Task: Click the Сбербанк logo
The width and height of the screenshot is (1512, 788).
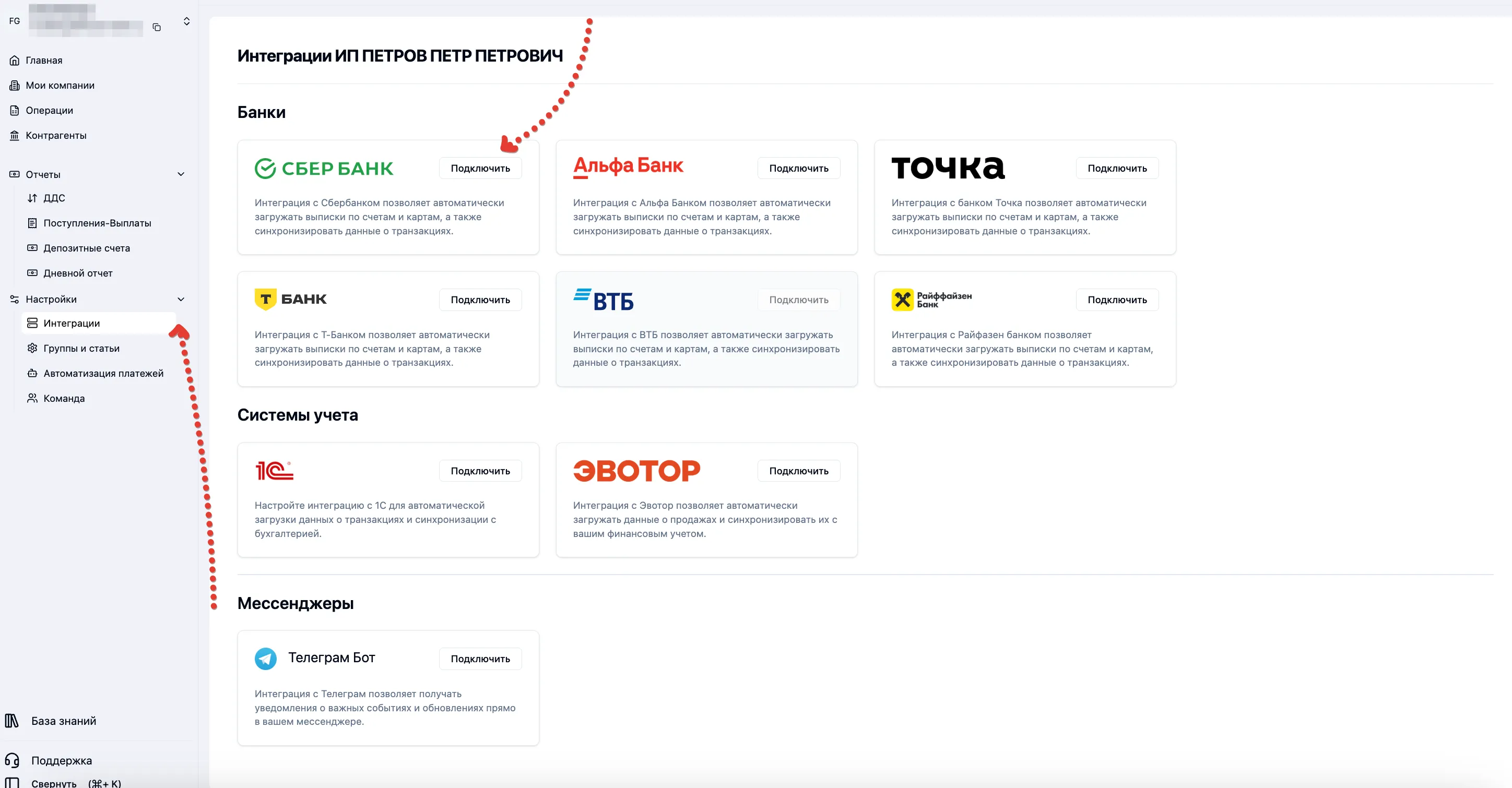Action: 324,169
